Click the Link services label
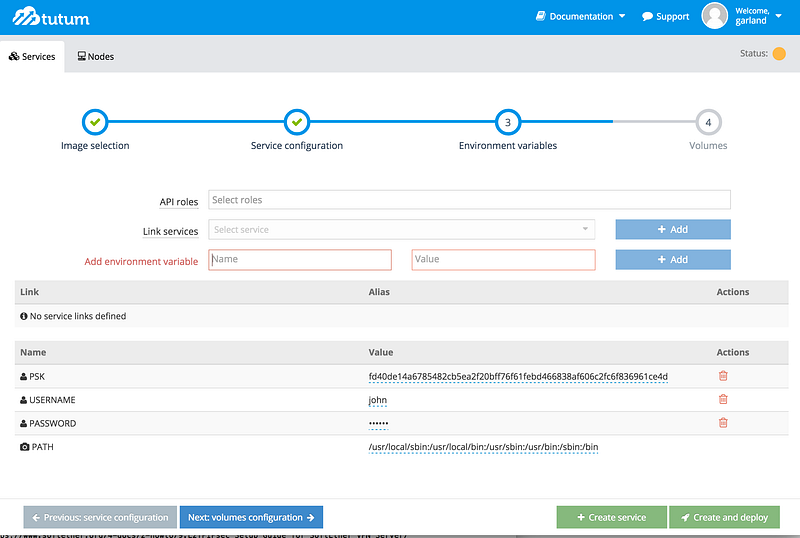The width and height of the screenshot is (800, 538). (170, 231)
